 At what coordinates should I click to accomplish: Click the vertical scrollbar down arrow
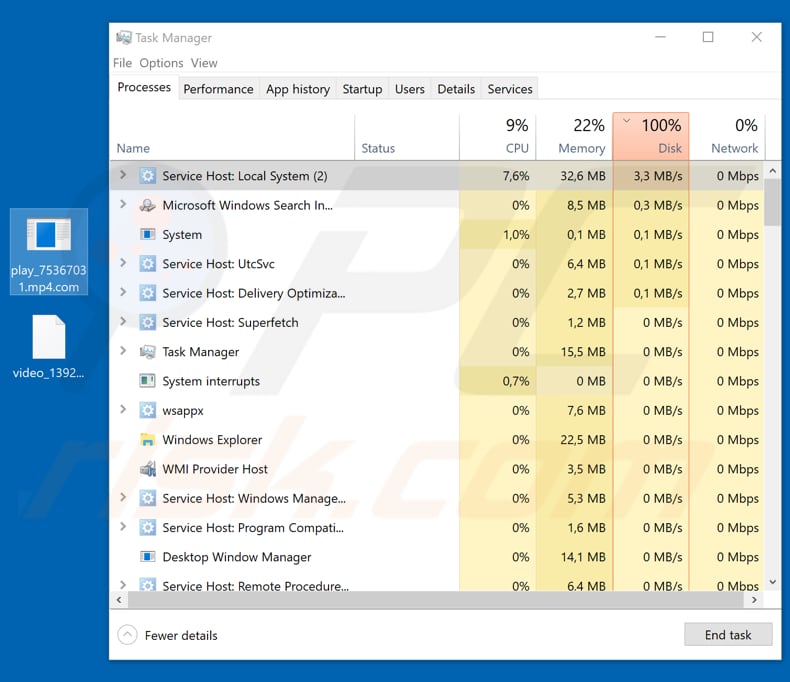point(772,583)
